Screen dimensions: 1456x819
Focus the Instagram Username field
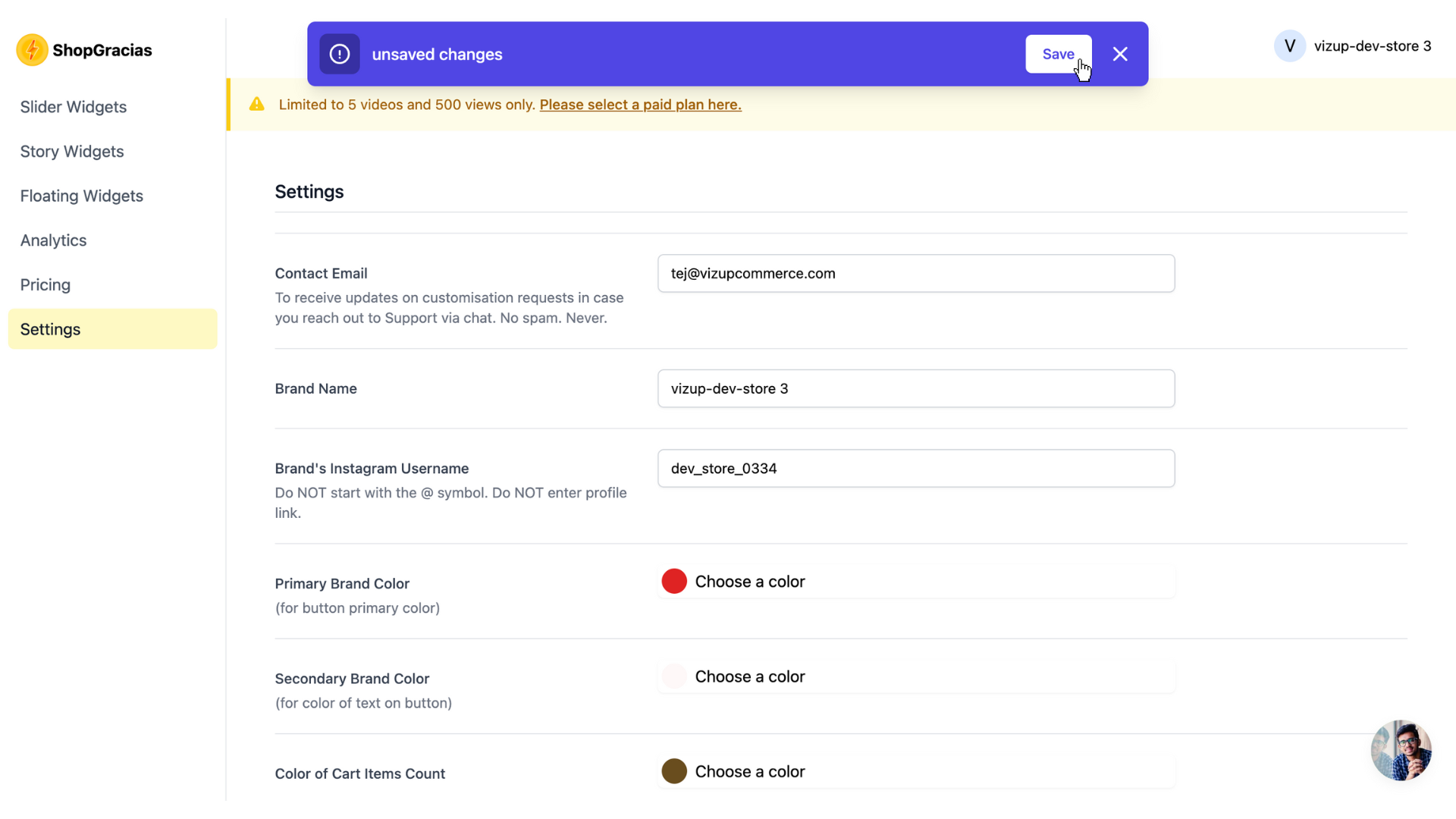pyautogui.click(x=915, y=469)
